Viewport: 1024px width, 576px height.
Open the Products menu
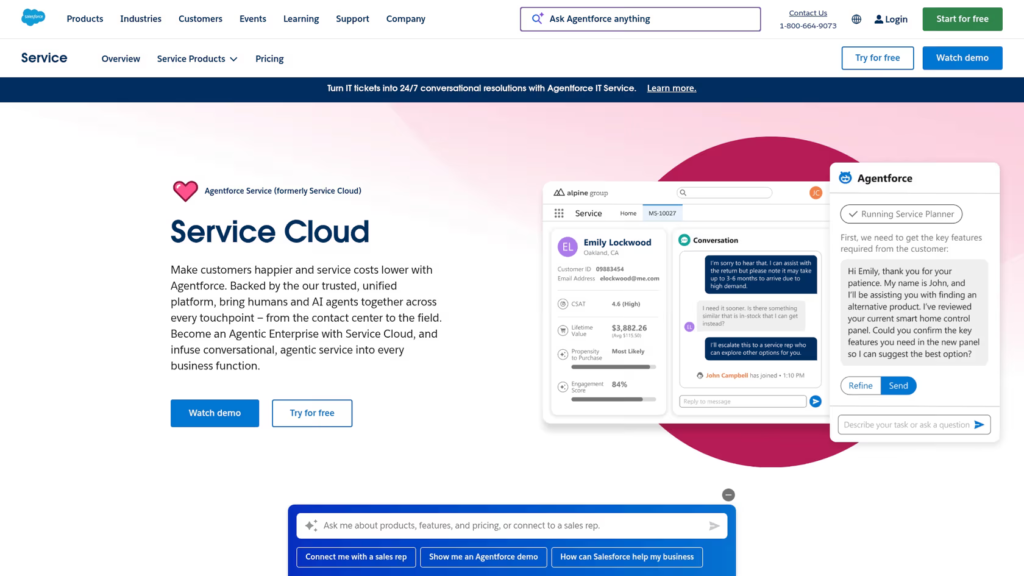tap(84, 18)
